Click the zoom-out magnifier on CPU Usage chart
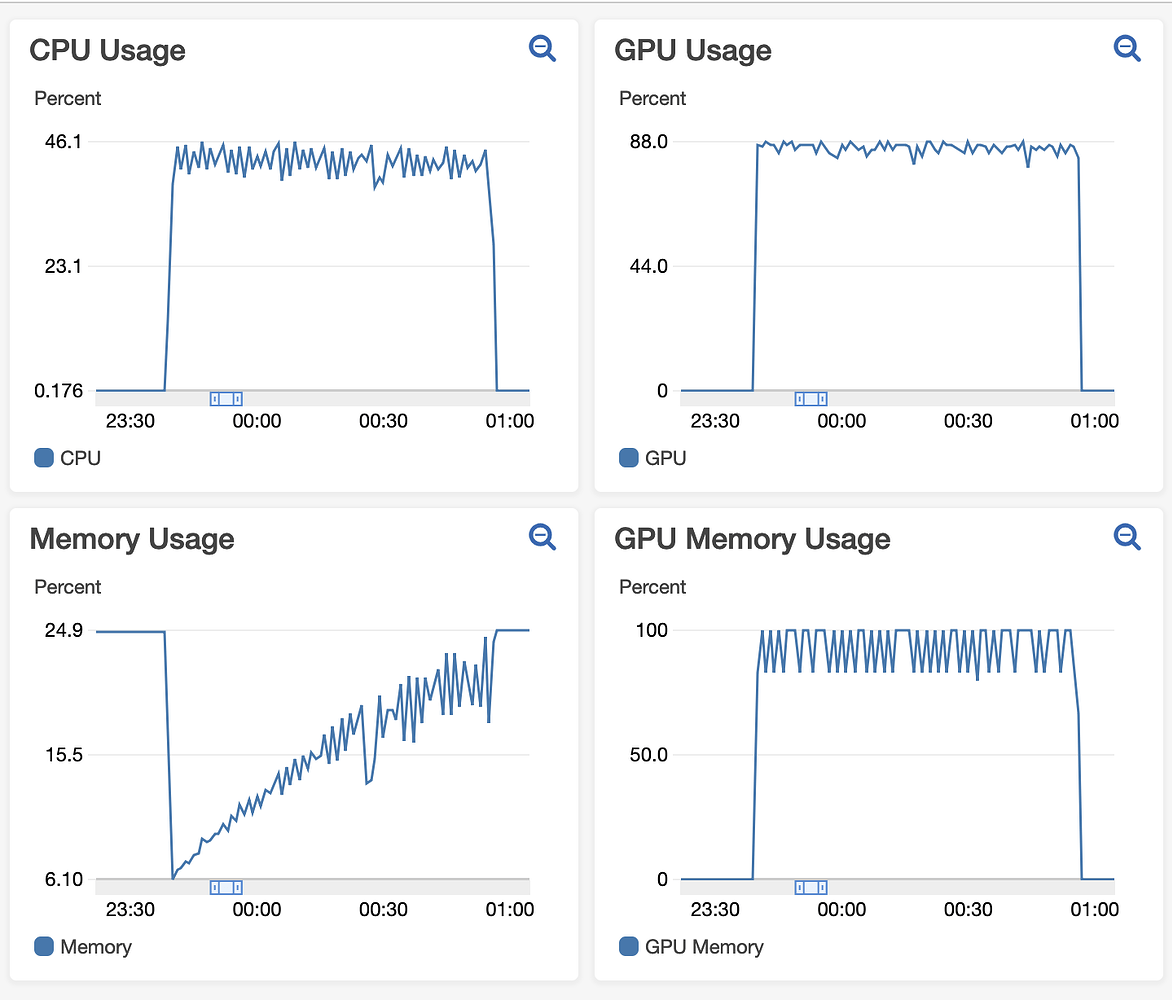 (x=542, y=48)
